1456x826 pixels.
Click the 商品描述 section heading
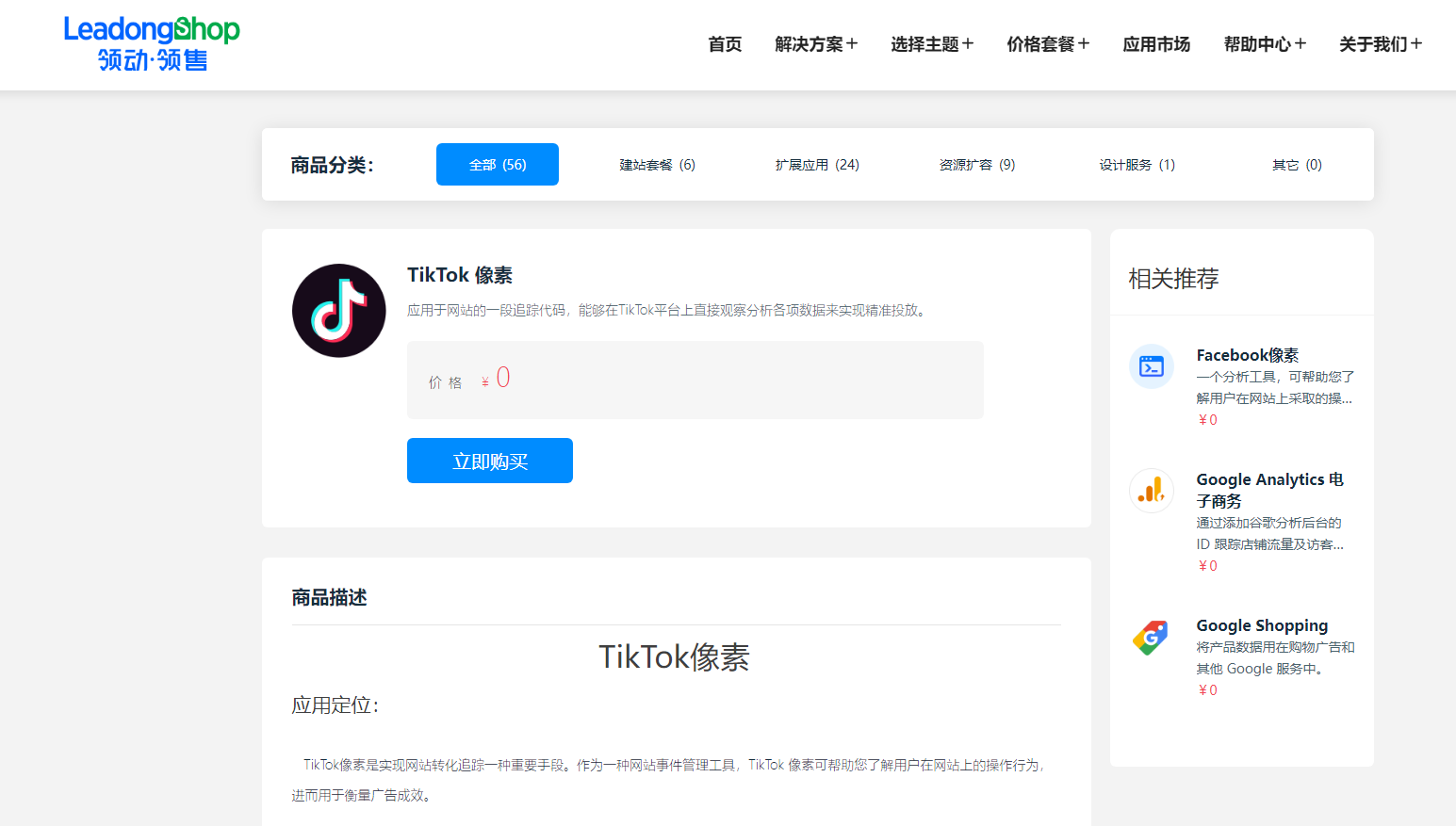tap(329, 598)
